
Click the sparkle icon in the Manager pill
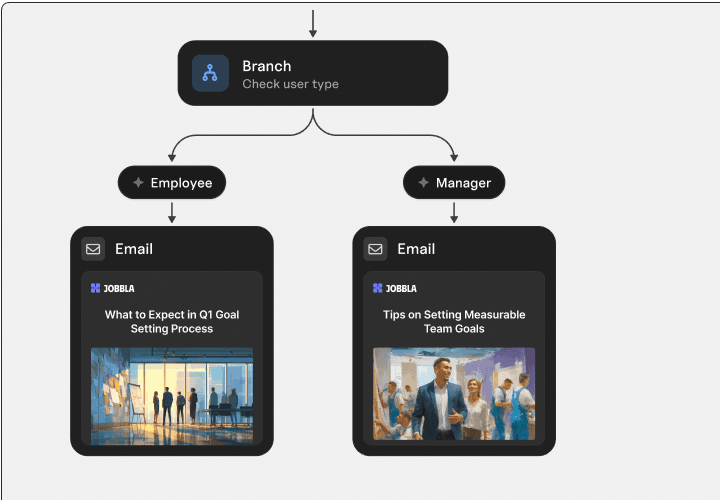423,182
